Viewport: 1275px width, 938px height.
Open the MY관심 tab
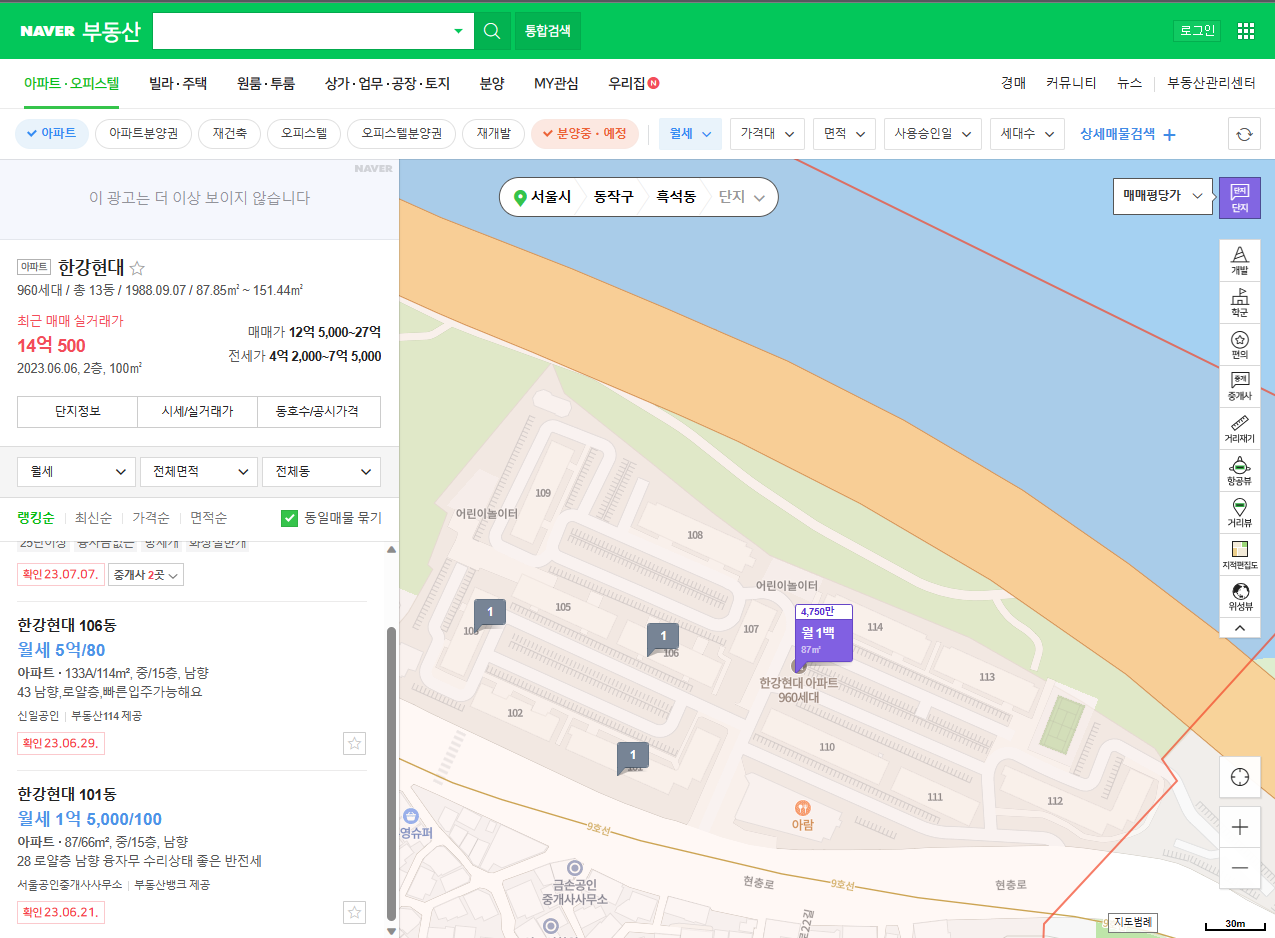point(556,84)
